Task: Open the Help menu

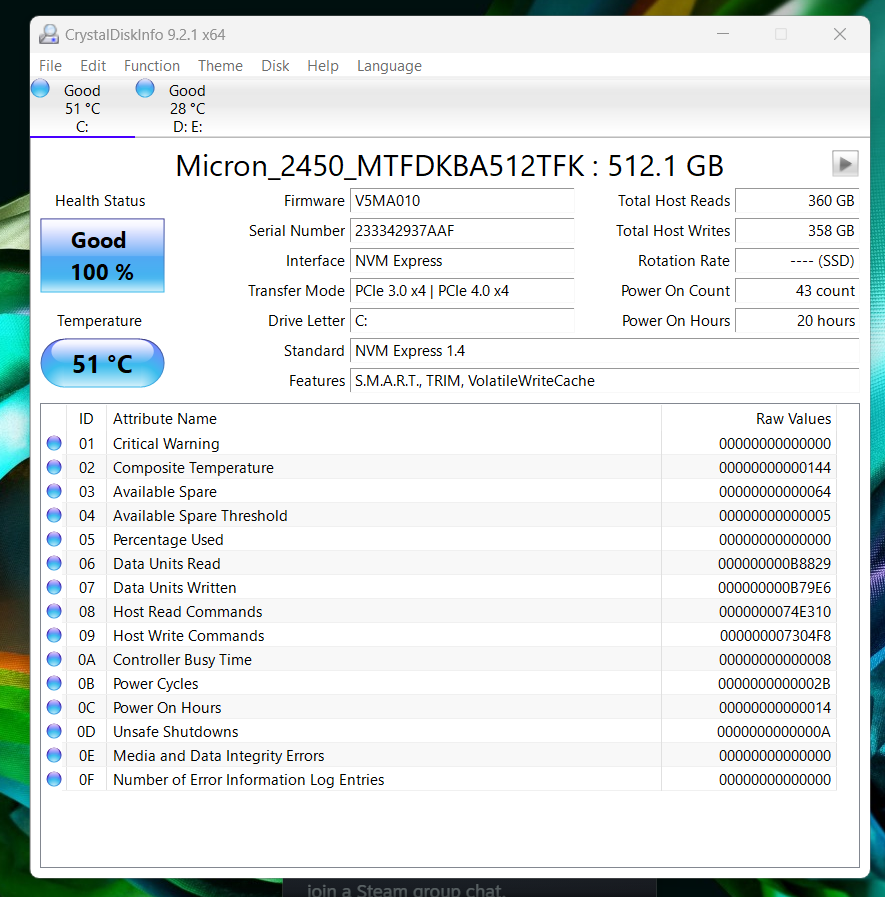Action: (323, 66)
